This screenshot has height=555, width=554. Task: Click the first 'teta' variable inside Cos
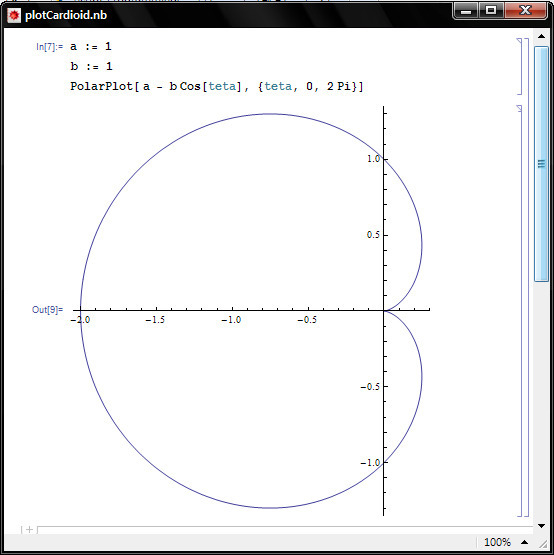[x=222, y=86]
